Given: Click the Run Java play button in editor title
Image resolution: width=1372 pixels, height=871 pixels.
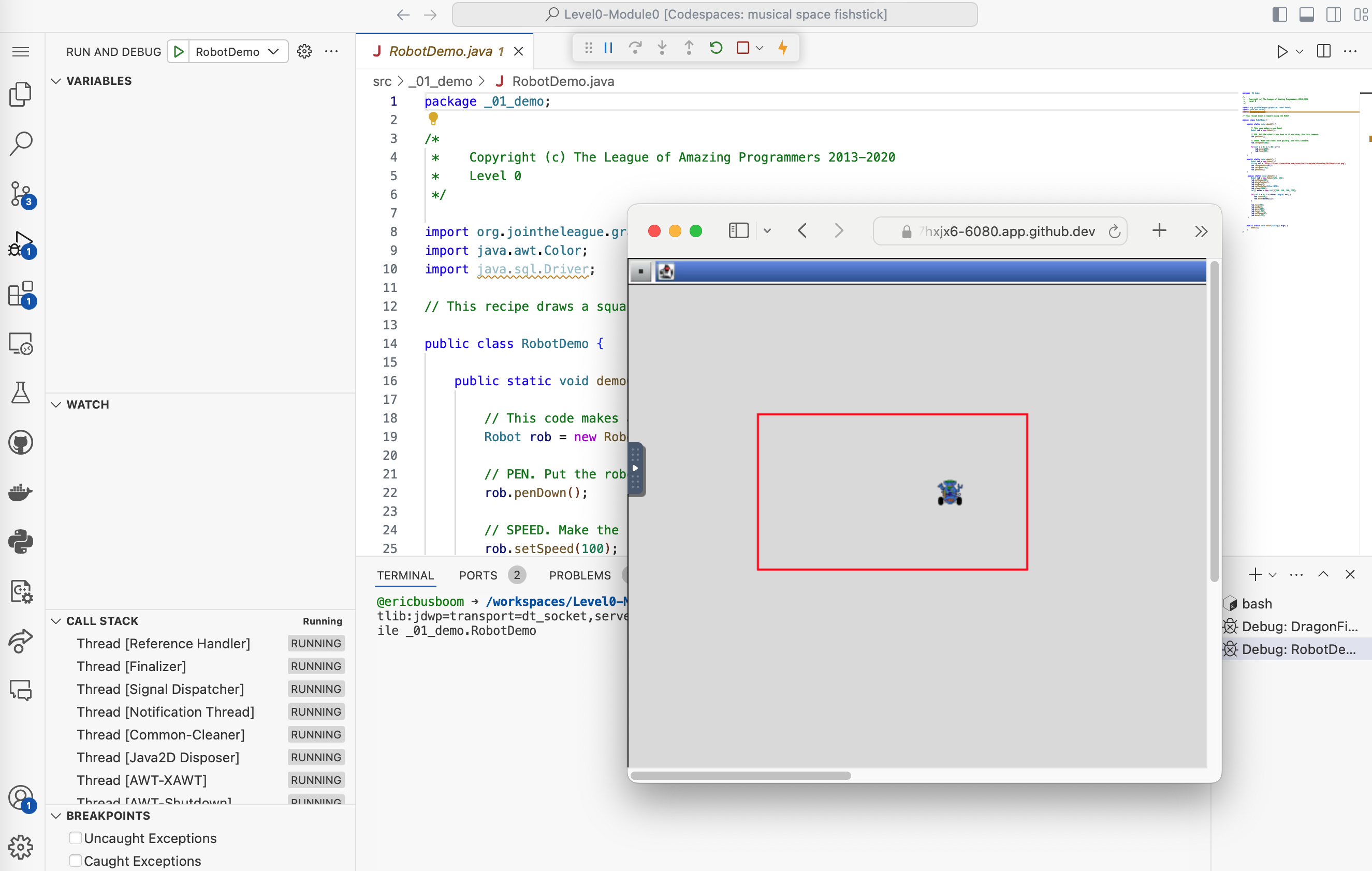Looking at the screenshot, I should (x=1281, y=51).
